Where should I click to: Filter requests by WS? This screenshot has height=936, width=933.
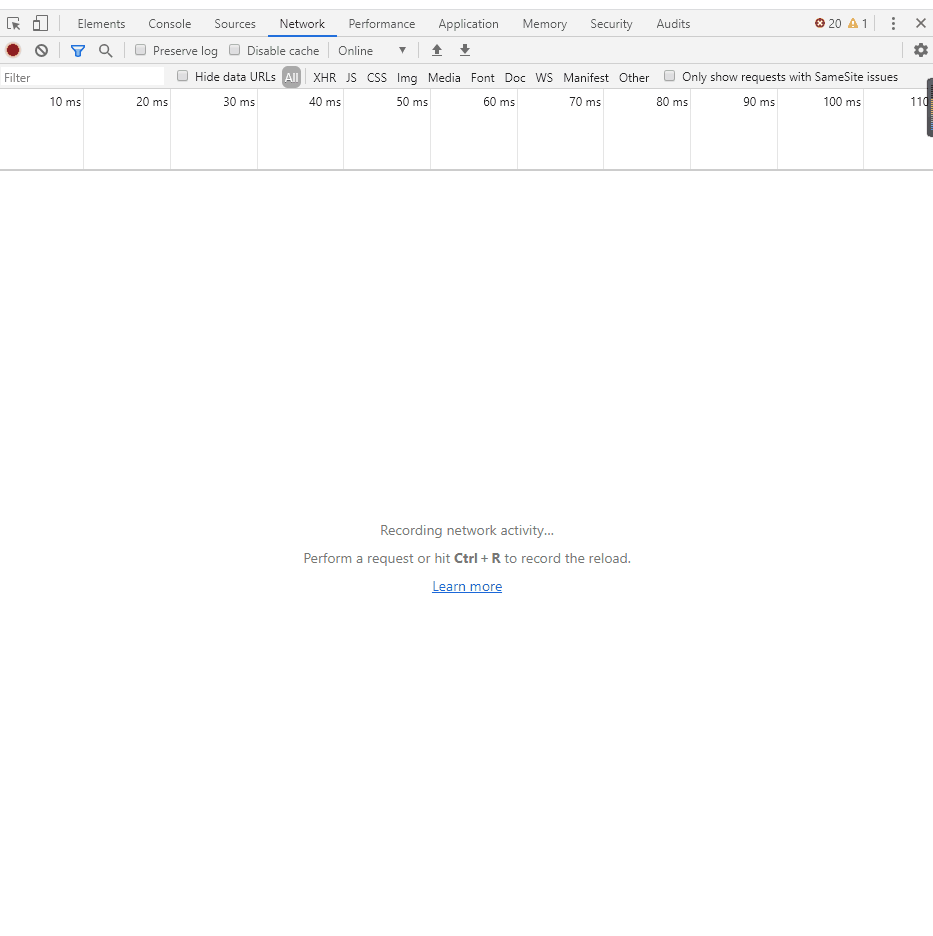pyautogui.click(x=544, y=78)
